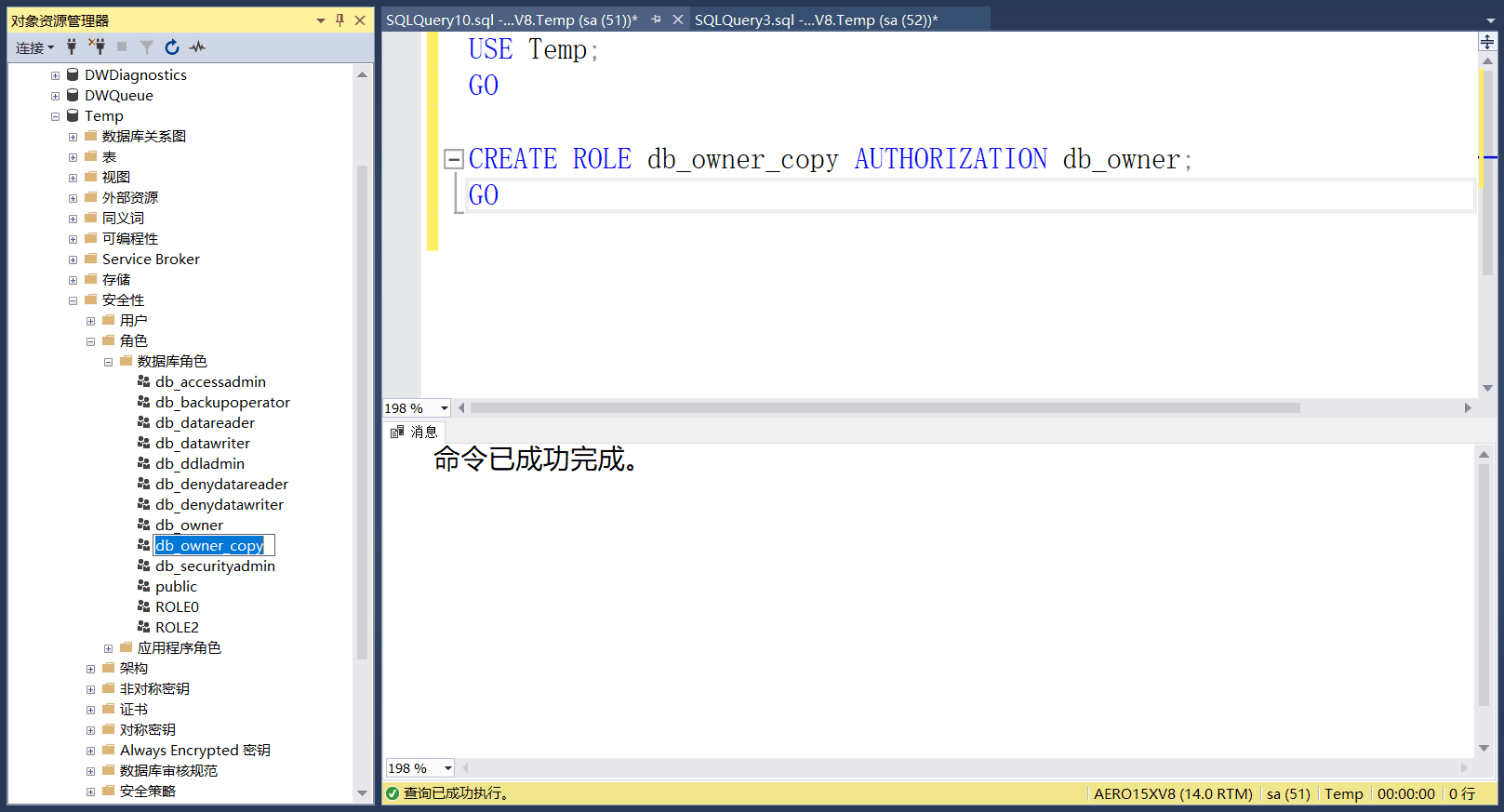
Task: Click the Object Explorer scroll up arrow
Action: (362, 74)
